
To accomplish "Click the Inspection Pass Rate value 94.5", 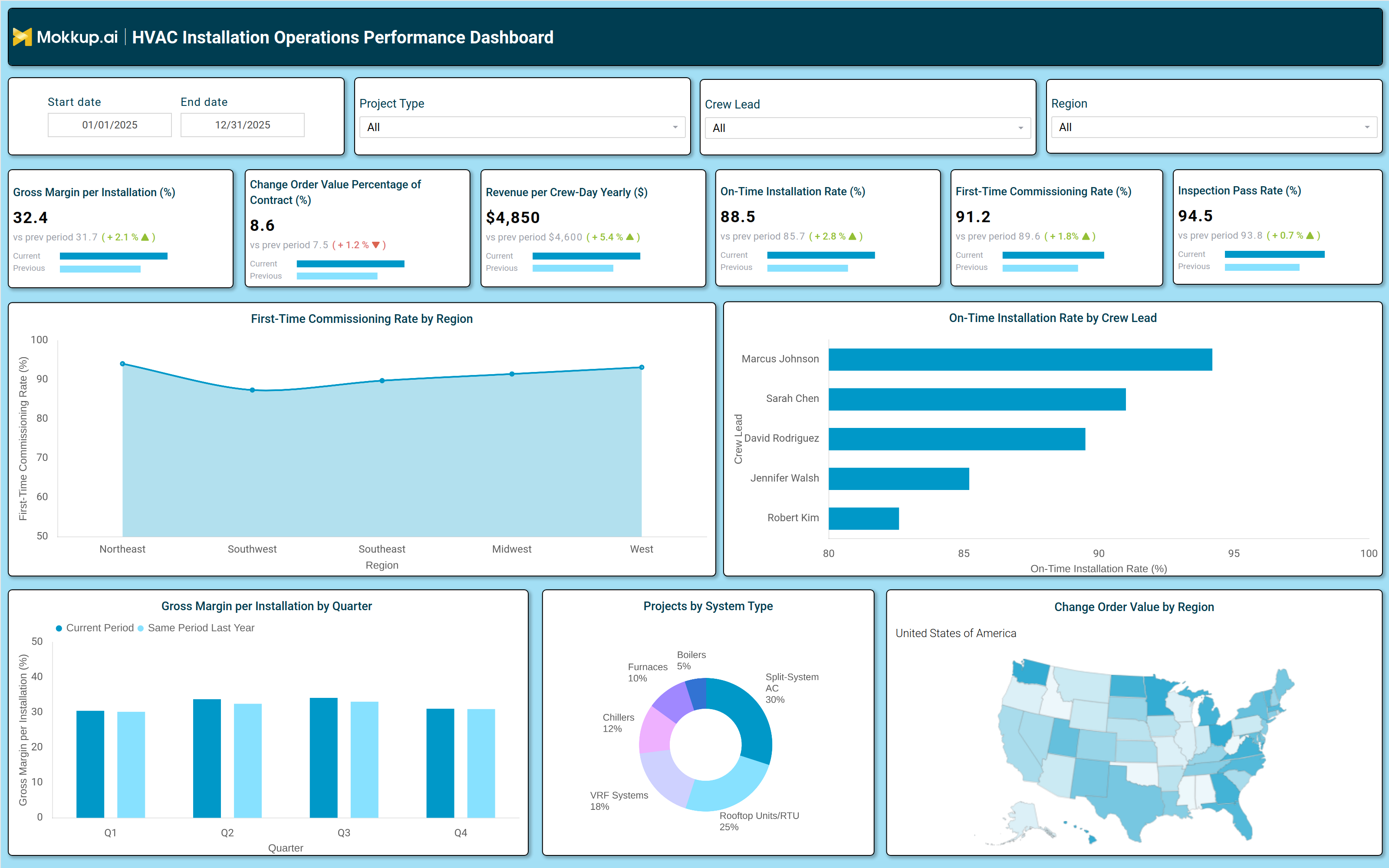I will (x=1195, y=216).
